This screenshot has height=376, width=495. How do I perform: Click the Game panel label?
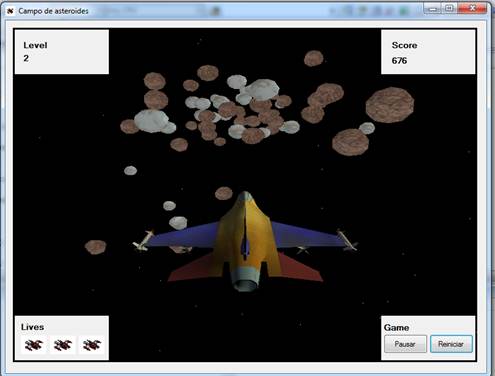tap(396, 328)
